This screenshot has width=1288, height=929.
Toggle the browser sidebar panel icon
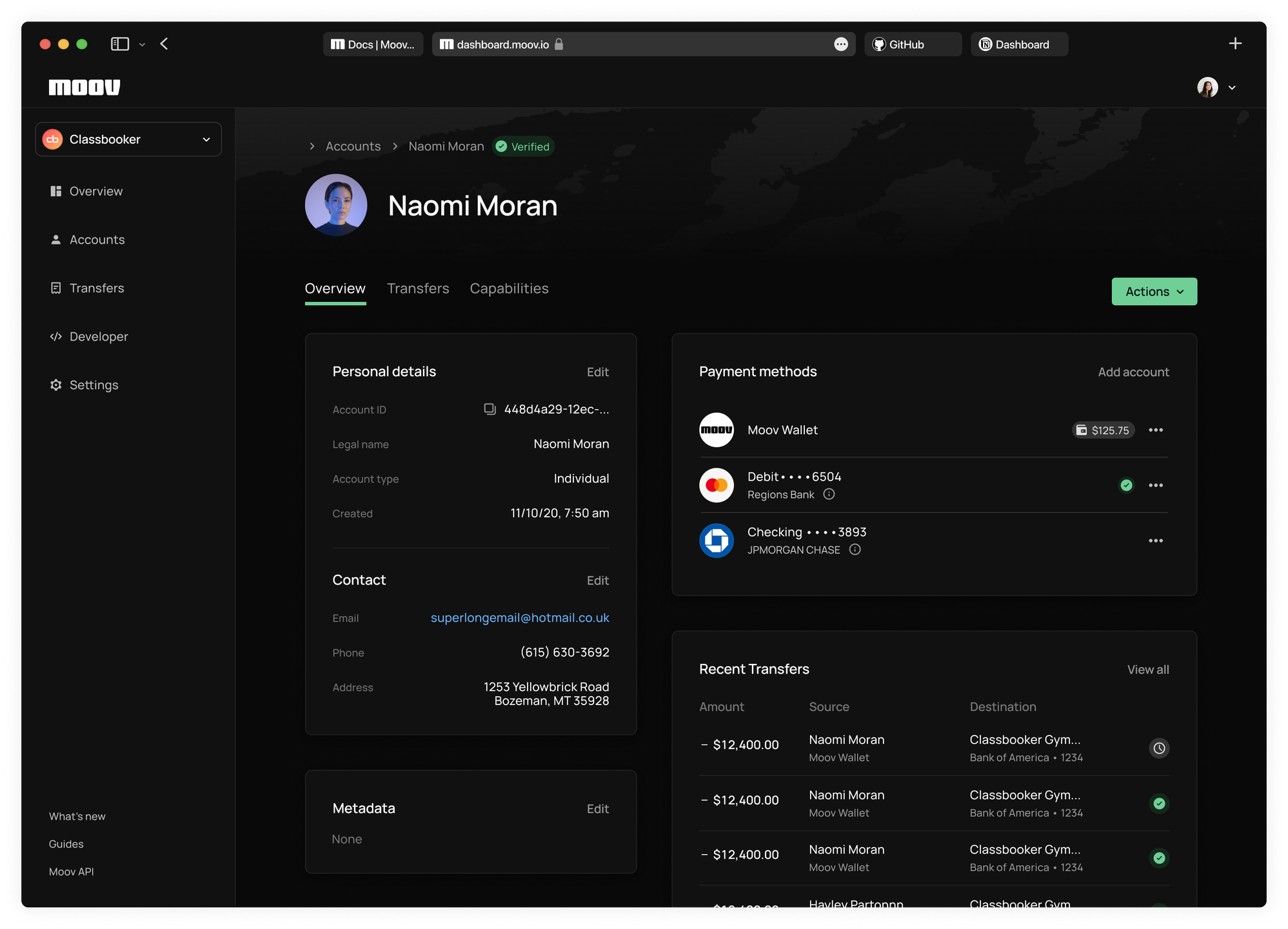pyautogui.click(x=120, y=44)
